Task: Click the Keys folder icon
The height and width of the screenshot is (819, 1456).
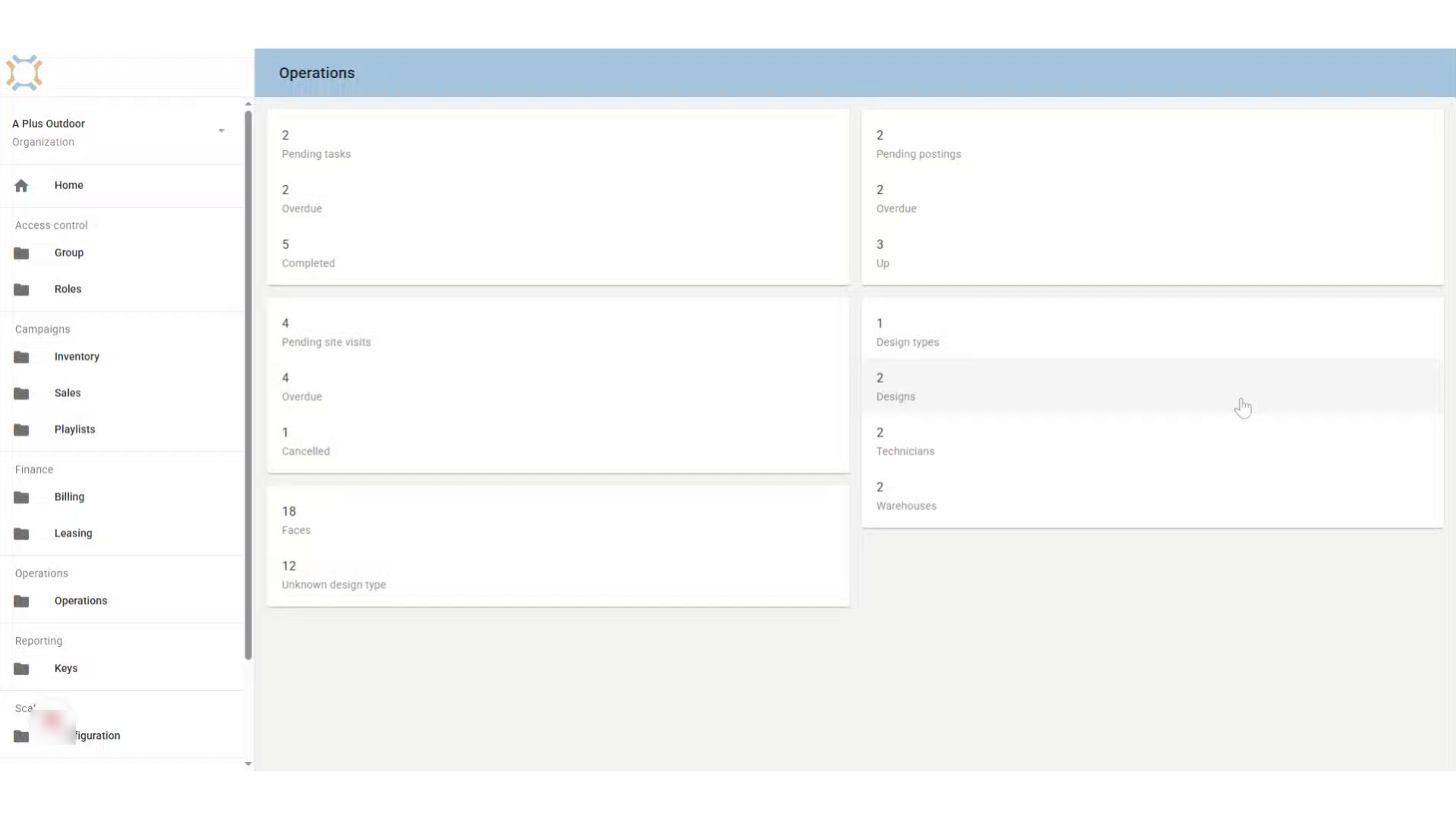Action: coord(21,669)
